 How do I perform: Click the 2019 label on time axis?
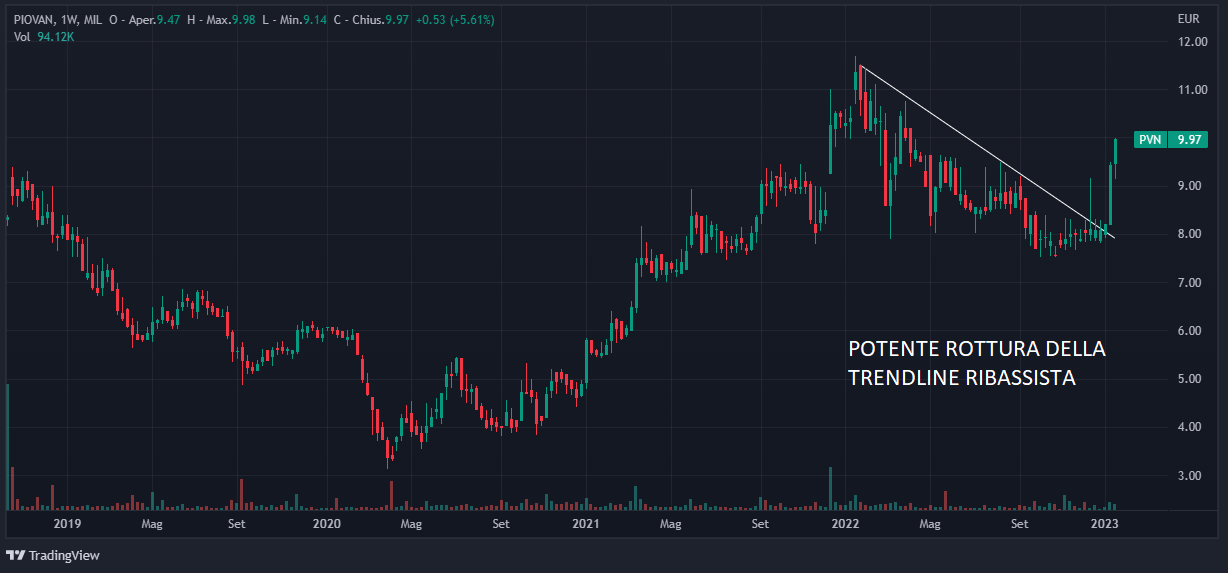click(x=67, y=523)
